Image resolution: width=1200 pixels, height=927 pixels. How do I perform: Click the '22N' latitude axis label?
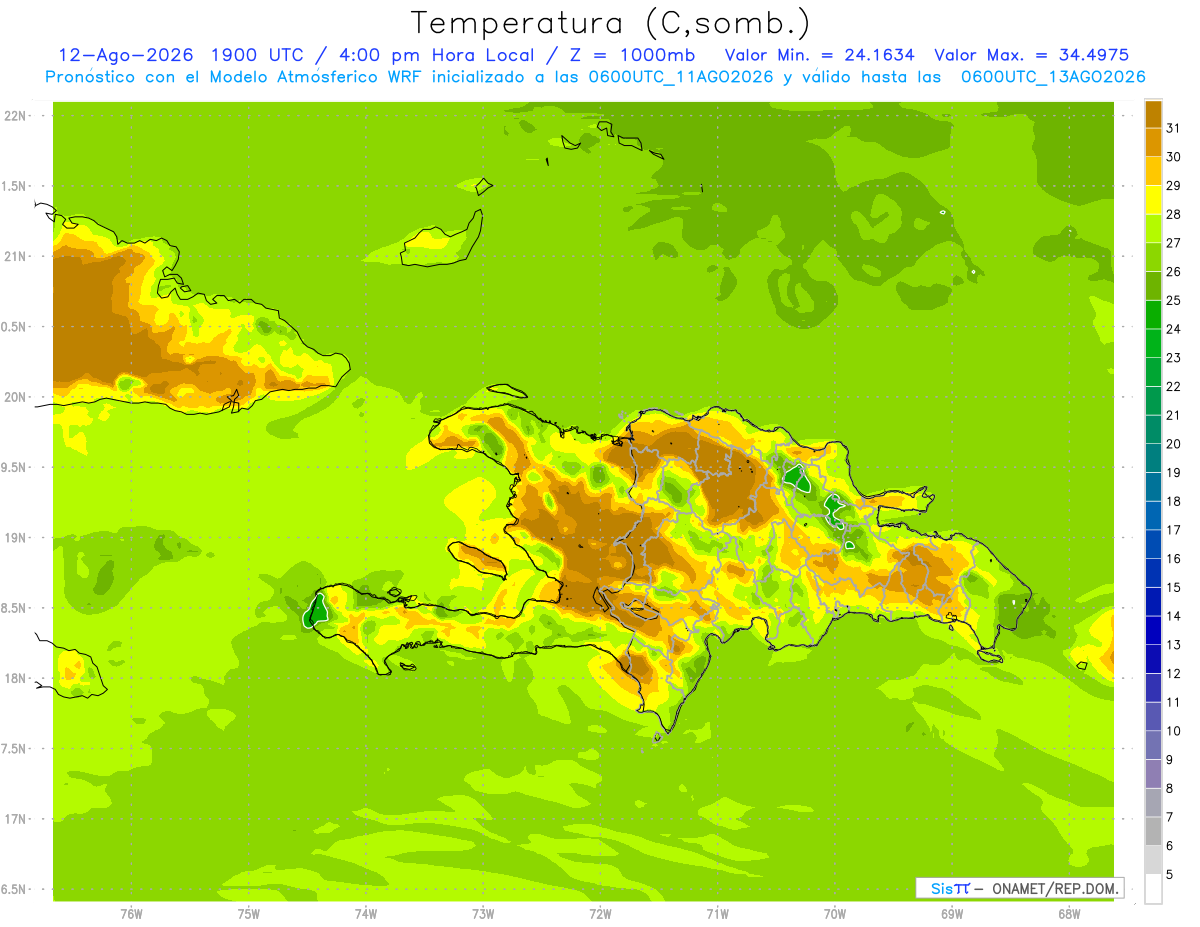15,116
